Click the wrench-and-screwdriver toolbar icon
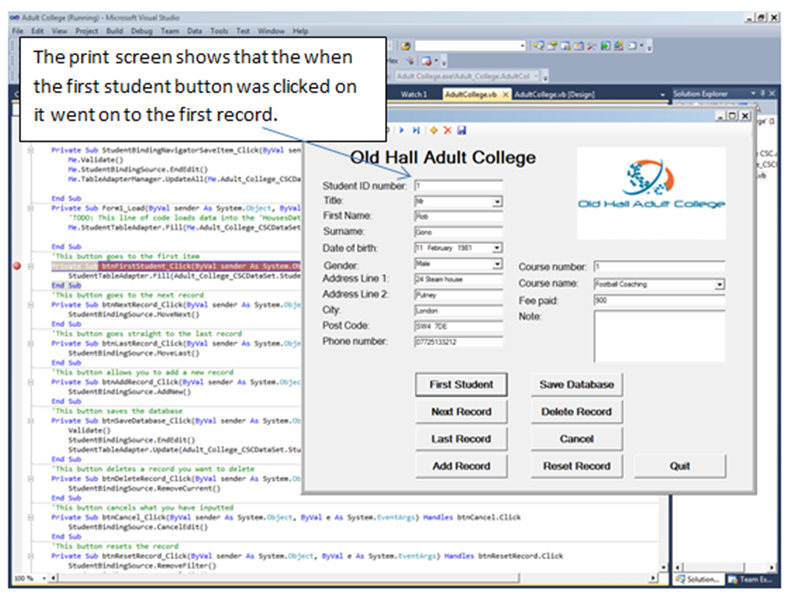 (x=592, y=46)
